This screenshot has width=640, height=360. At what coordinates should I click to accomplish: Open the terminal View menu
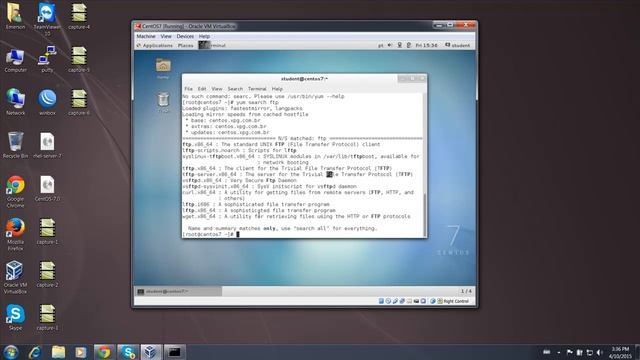[217, 89]
